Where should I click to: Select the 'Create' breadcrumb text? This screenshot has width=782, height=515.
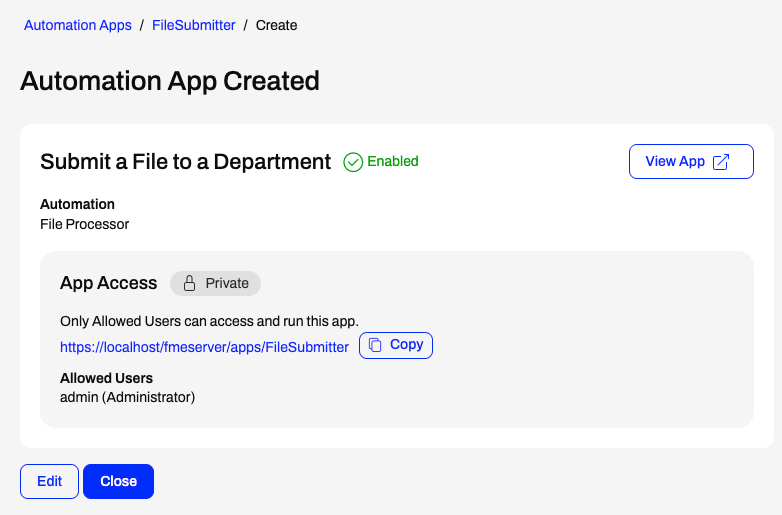[276, 25]
